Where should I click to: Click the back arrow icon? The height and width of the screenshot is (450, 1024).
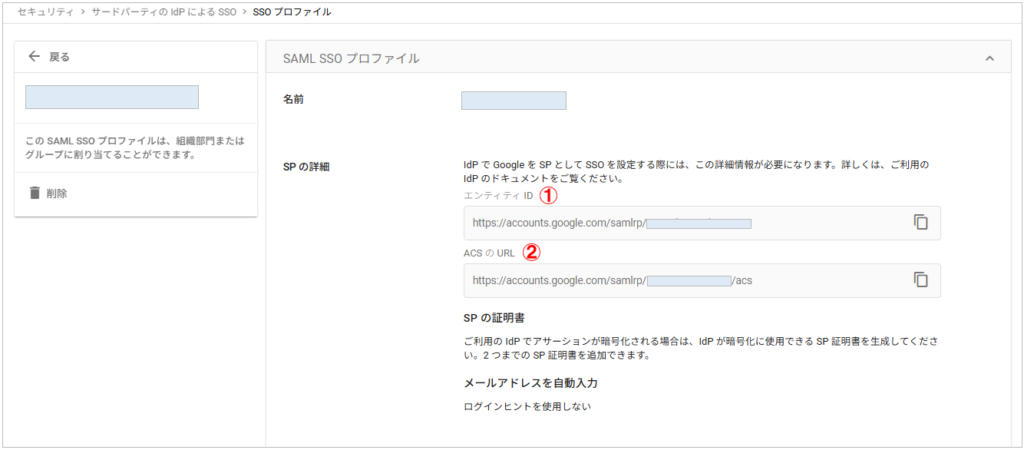tap(35, 57)
